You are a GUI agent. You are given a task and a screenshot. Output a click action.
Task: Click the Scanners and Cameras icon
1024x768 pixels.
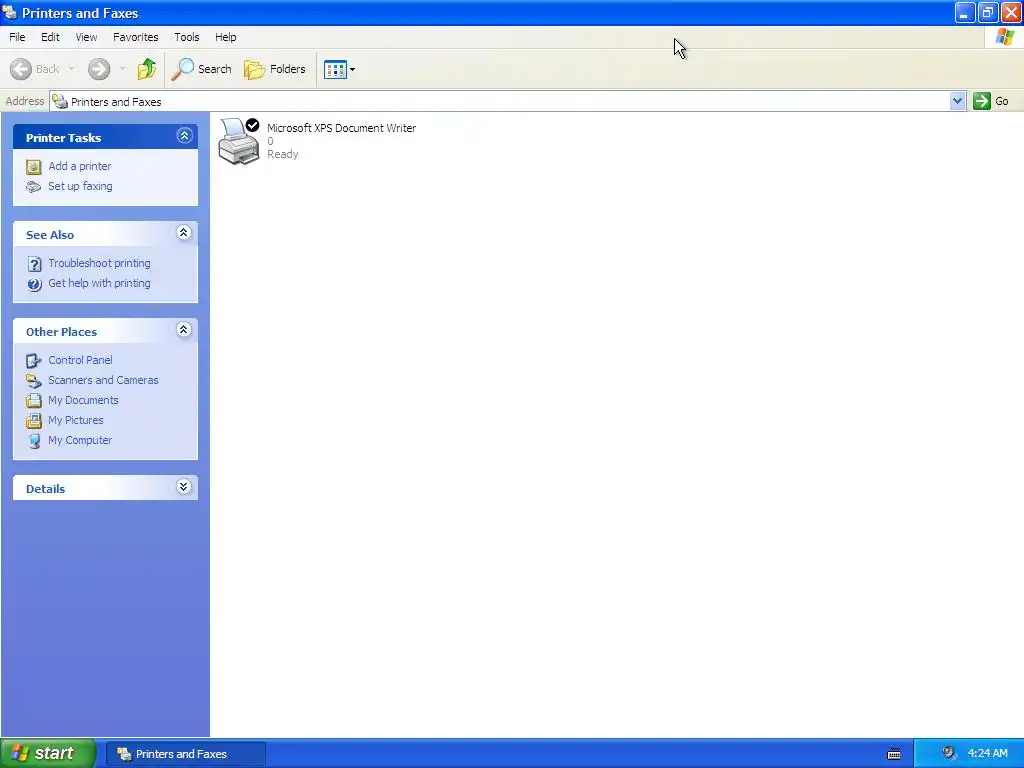pos(33,381)
